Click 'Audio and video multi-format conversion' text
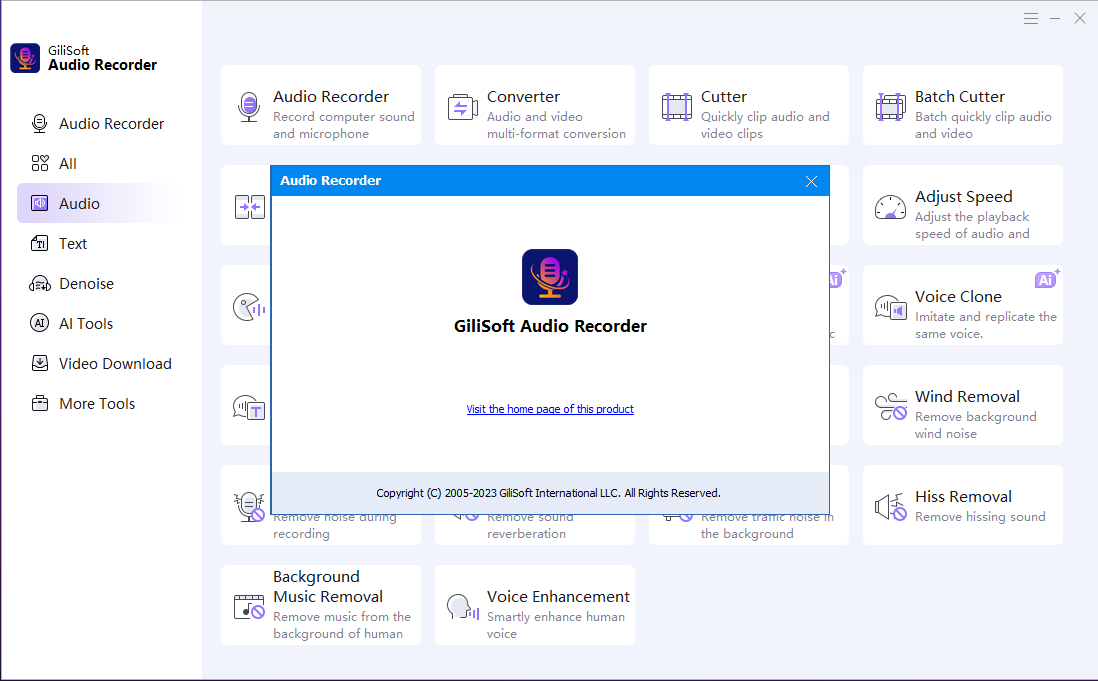The height and width of the screenshot is (681, 1098). [556, 125]
